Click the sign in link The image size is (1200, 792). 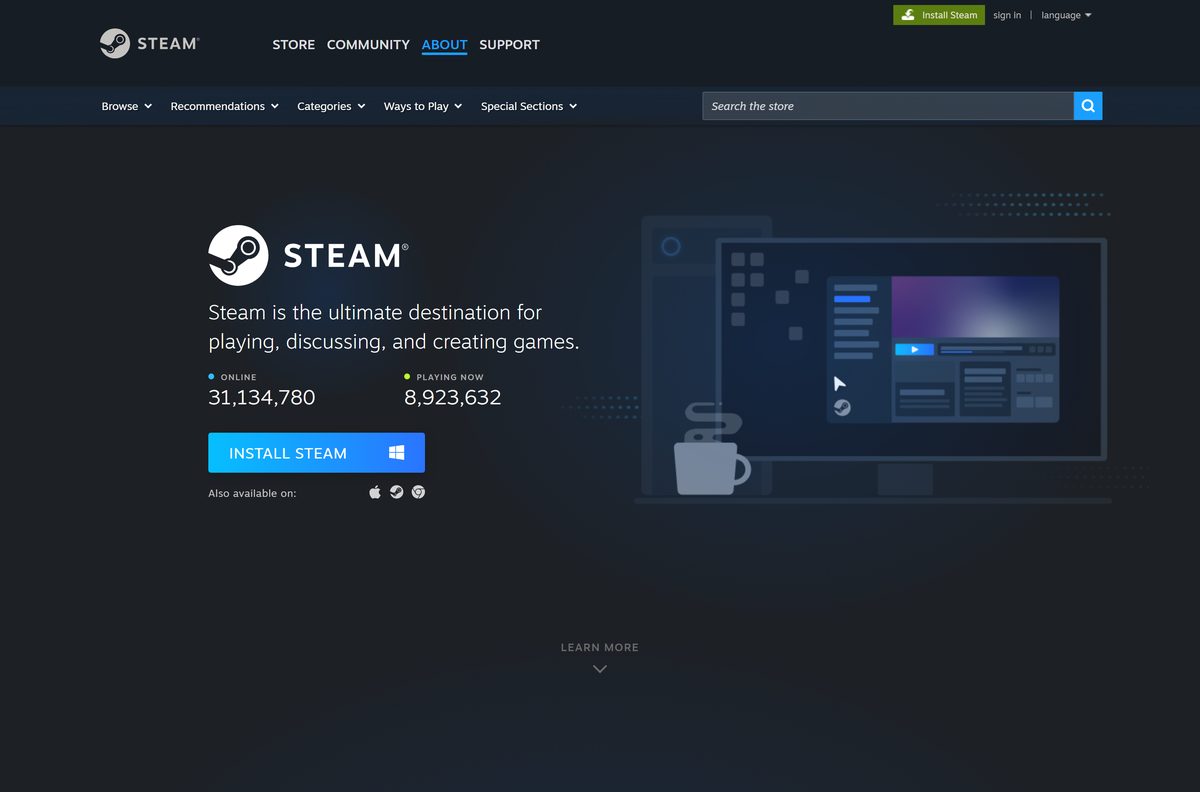point(1007,15)
